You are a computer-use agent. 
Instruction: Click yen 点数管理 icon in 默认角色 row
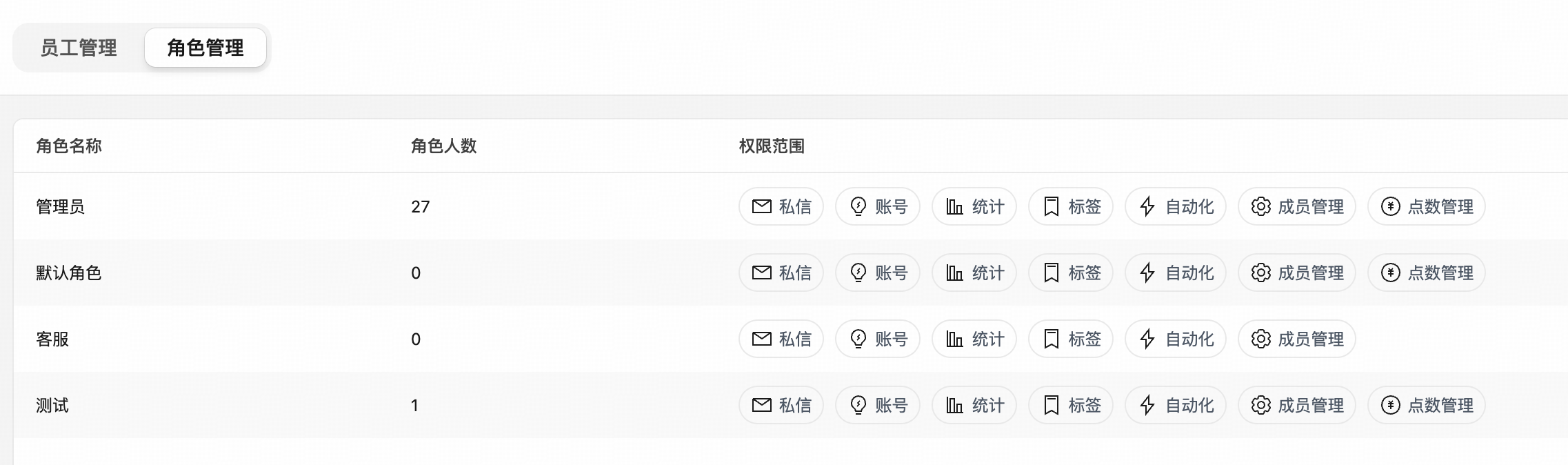click(x=1390, y=273)
